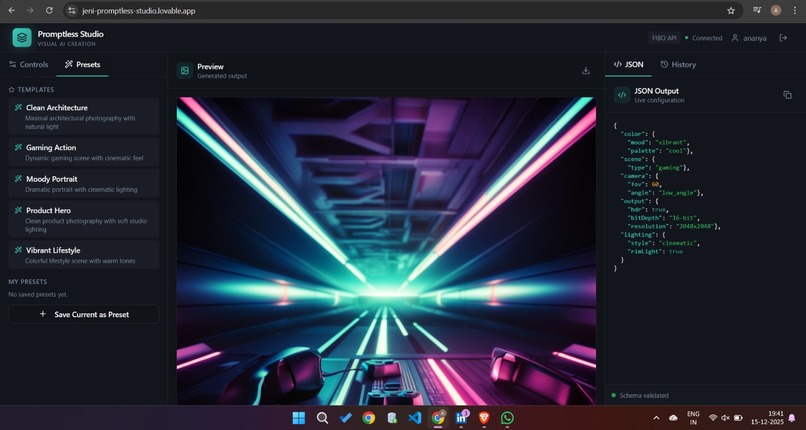Click the "mood": "vibrant" JSON line

pyautogui.click(x=658, y=143)
